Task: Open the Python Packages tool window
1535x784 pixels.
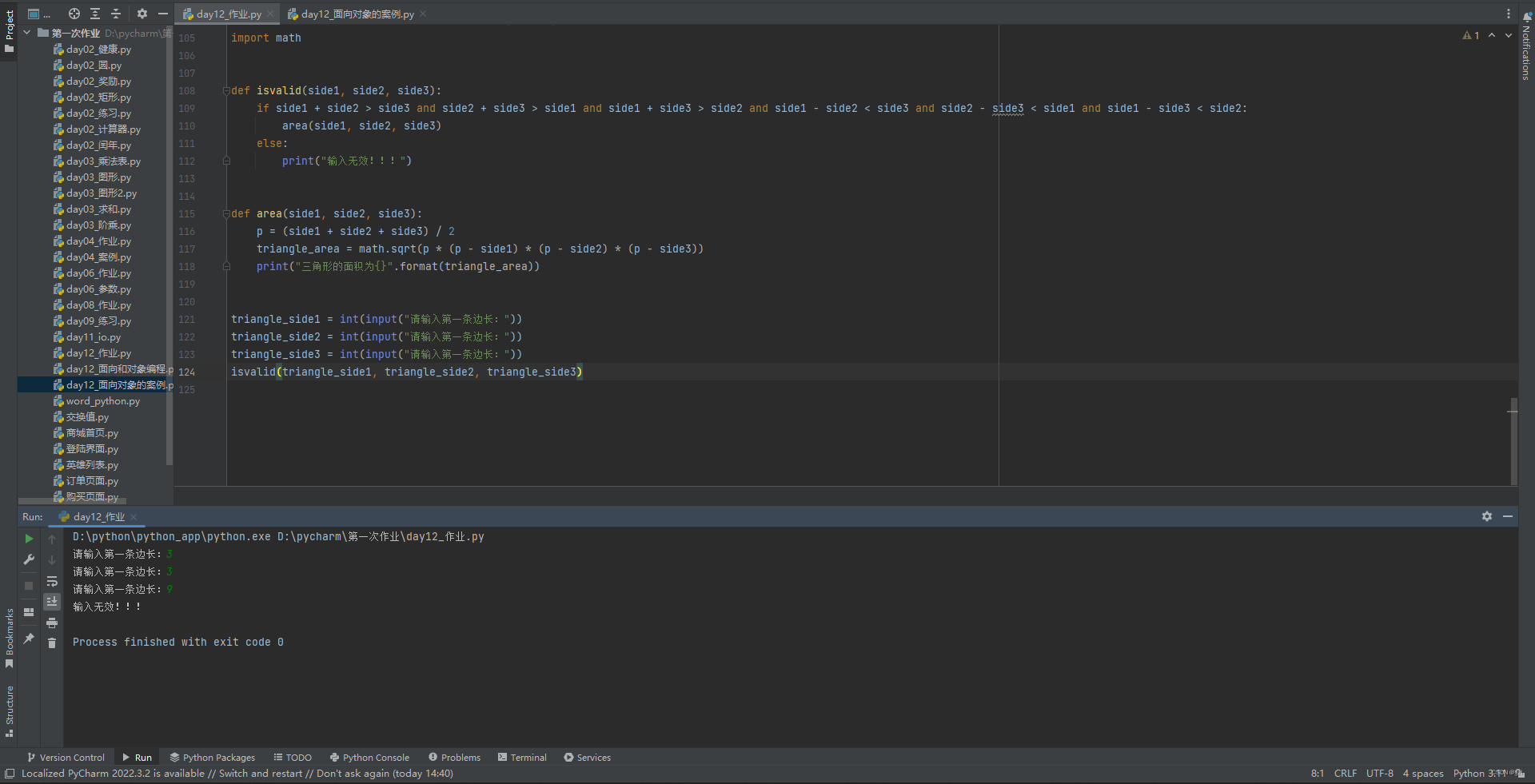Action: coord(212,757)
